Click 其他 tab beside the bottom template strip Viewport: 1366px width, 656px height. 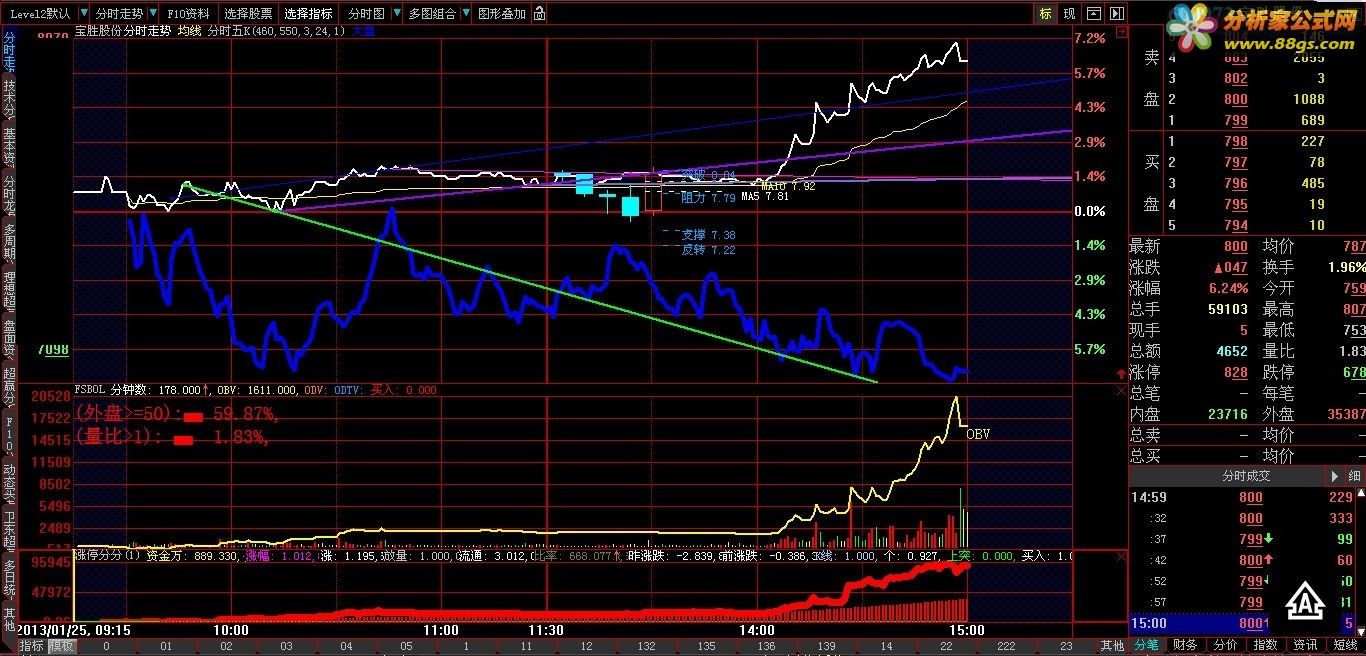point(1112,646)
